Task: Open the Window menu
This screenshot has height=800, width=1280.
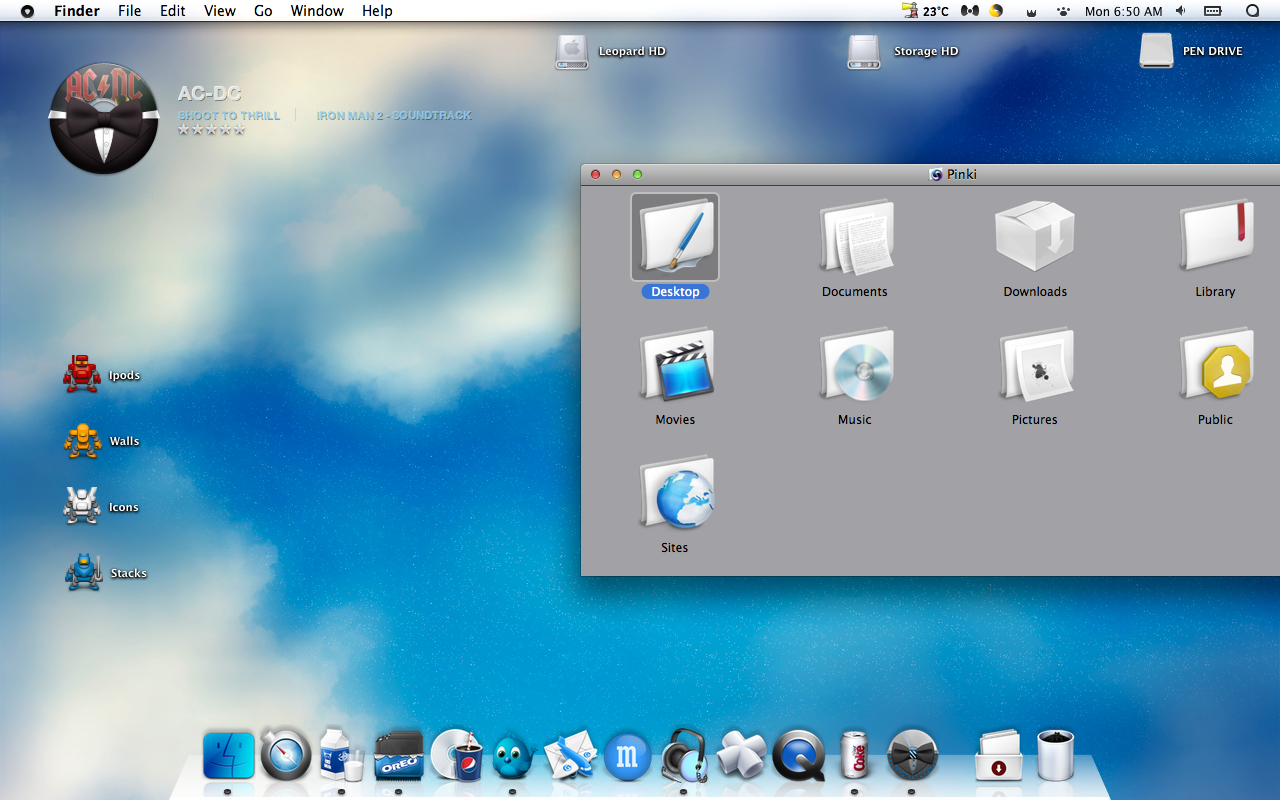Action: click(x=317, y=11)
